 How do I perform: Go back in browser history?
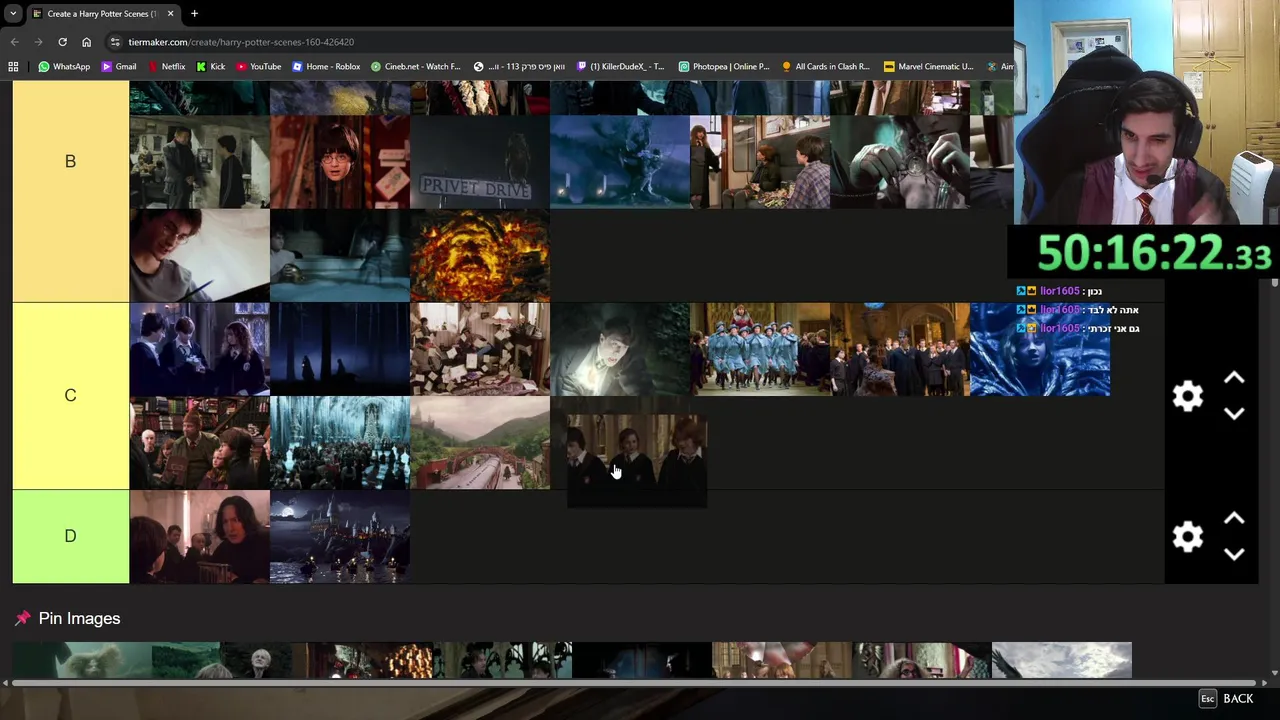click(x=14, y=42)
